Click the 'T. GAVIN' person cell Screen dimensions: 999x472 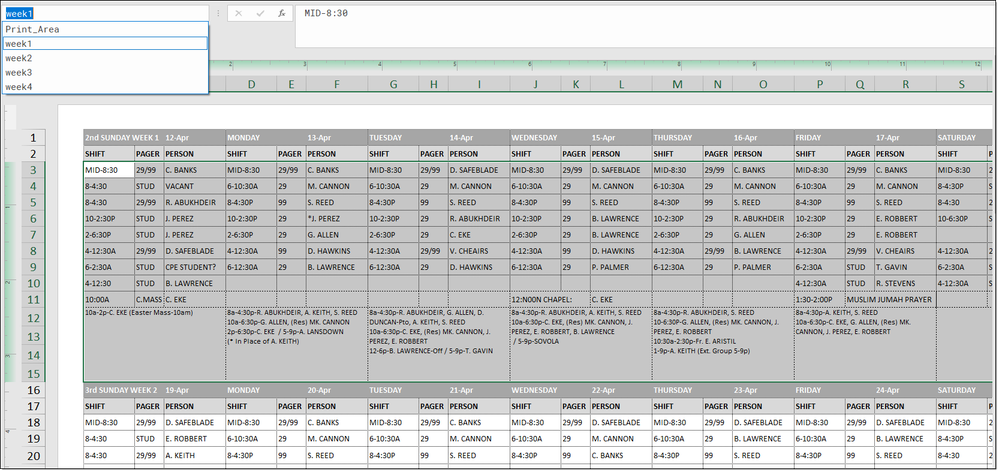click(x=905, y=267)
